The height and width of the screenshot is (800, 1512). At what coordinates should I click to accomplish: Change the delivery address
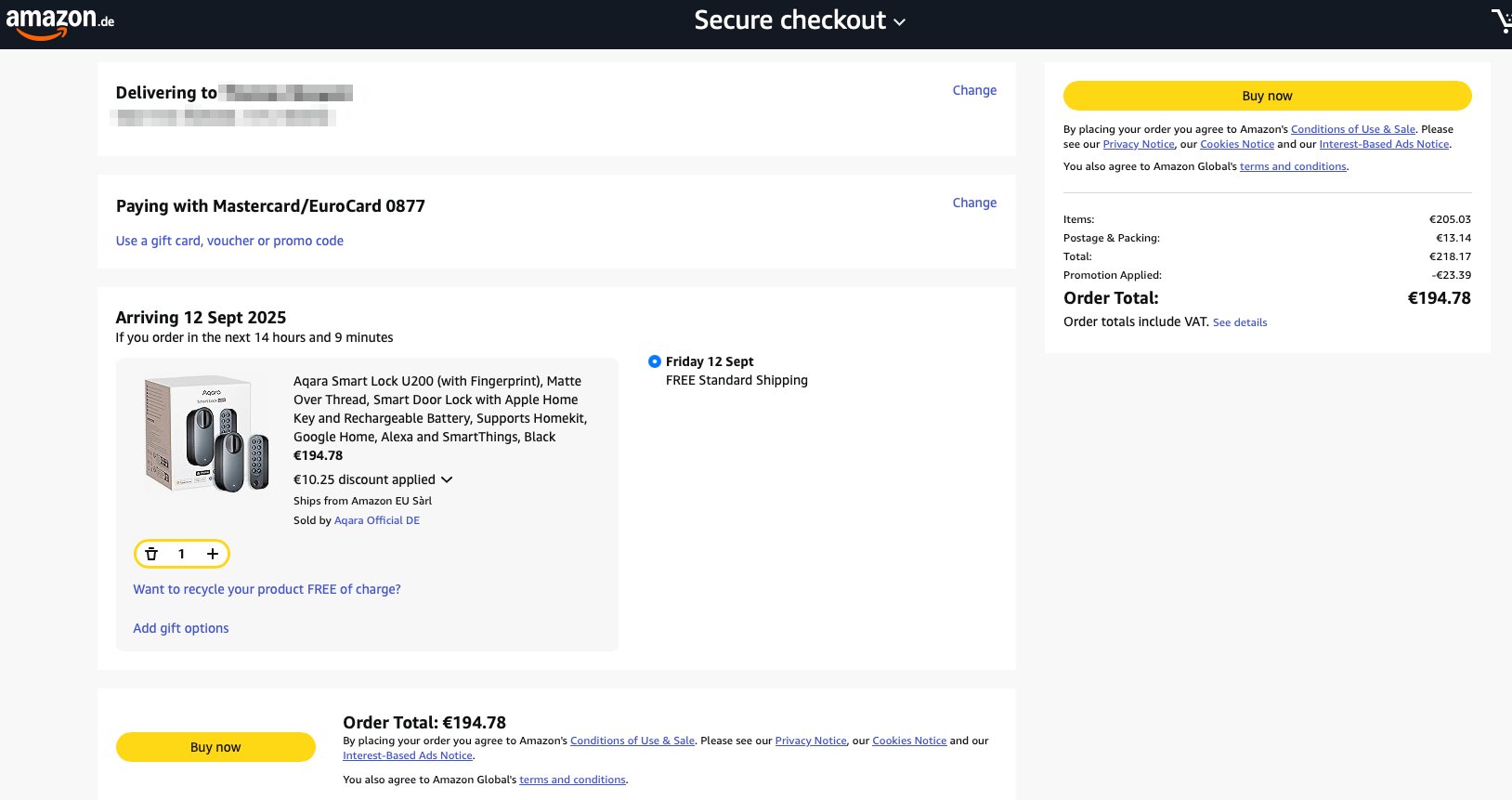974,90
